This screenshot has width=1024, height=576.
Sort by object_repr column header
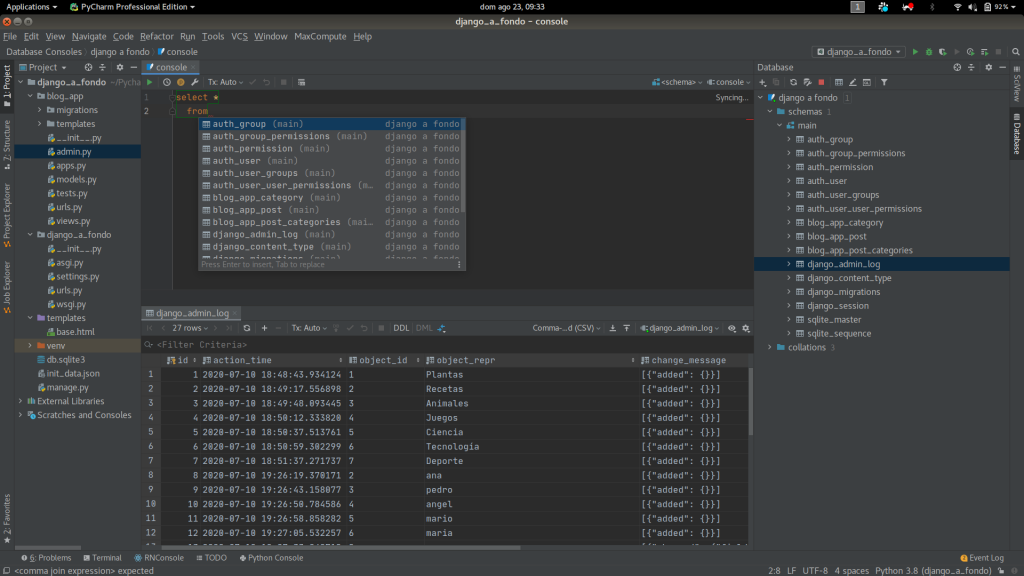click(530, 360)
